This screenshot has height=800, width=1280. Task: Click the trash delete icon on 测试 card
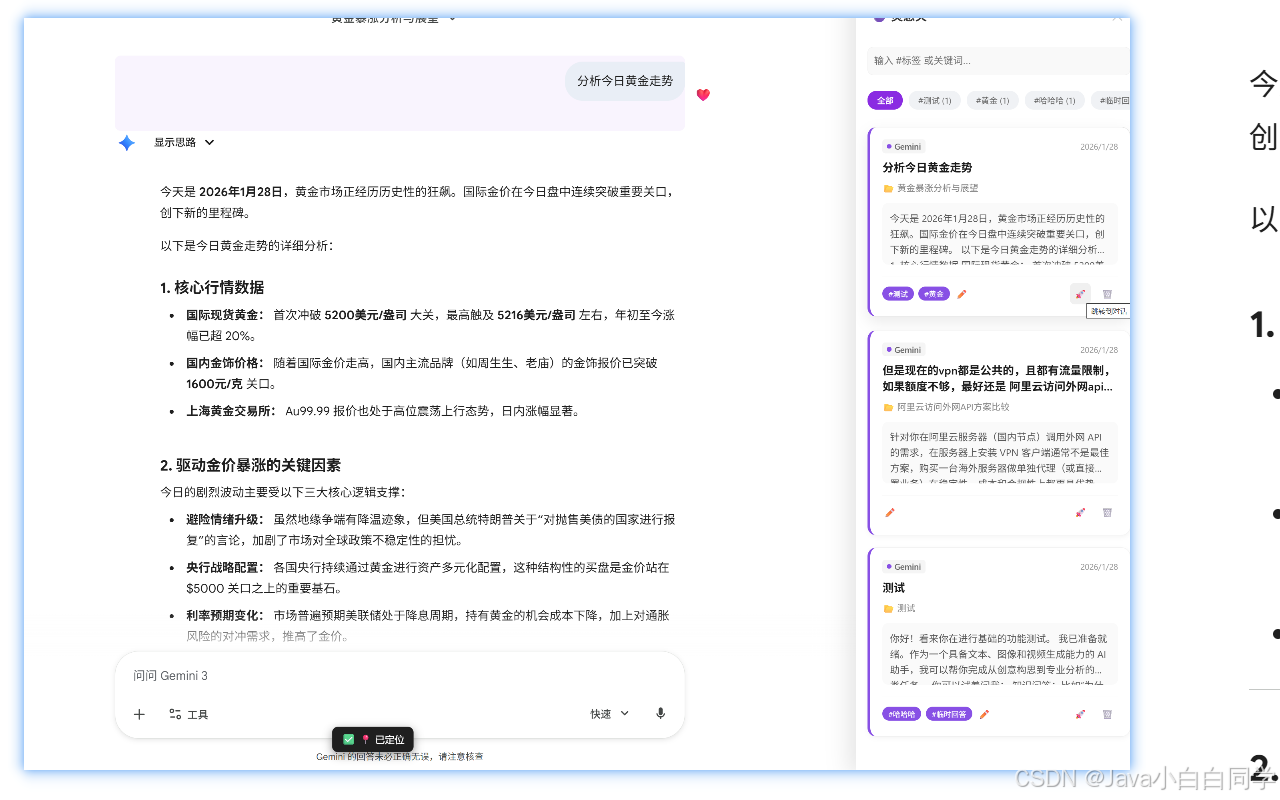pyautogui.click(x=1107, y=714)
